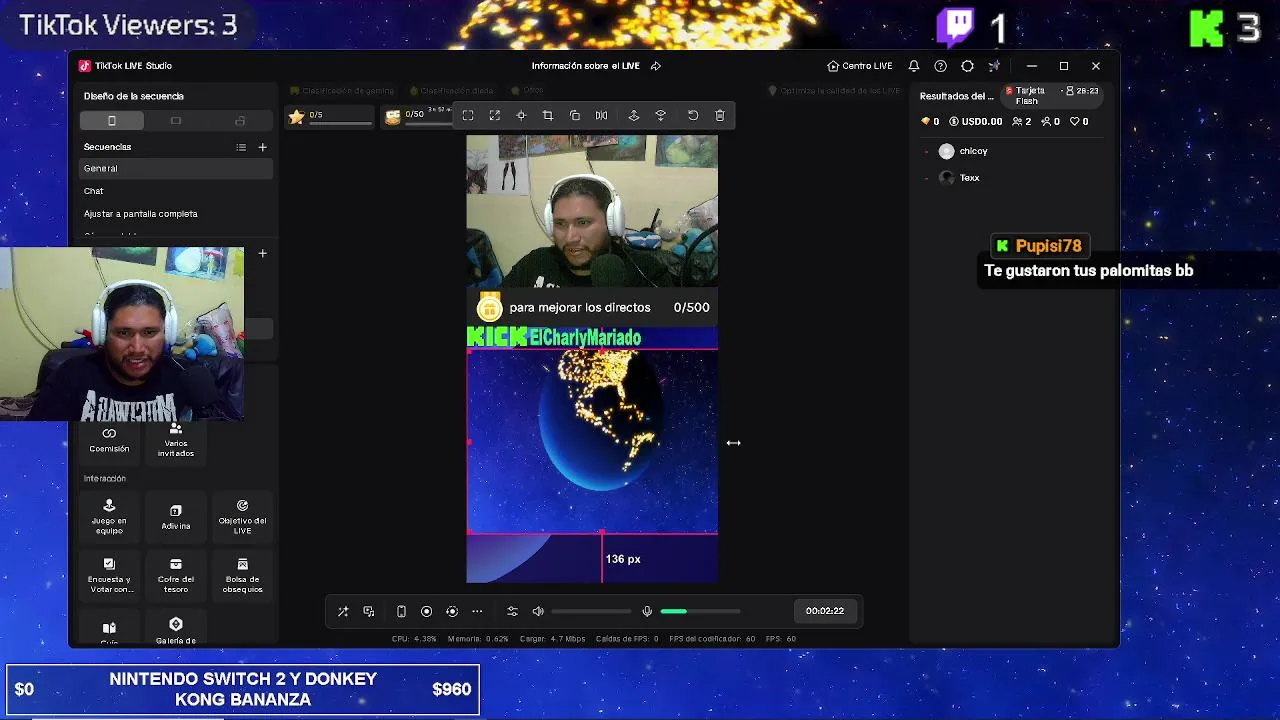This screenshot has width=1280, height=720.
Task: Open Bolsa de obsequios interaction
Action: tap(242, 576)
